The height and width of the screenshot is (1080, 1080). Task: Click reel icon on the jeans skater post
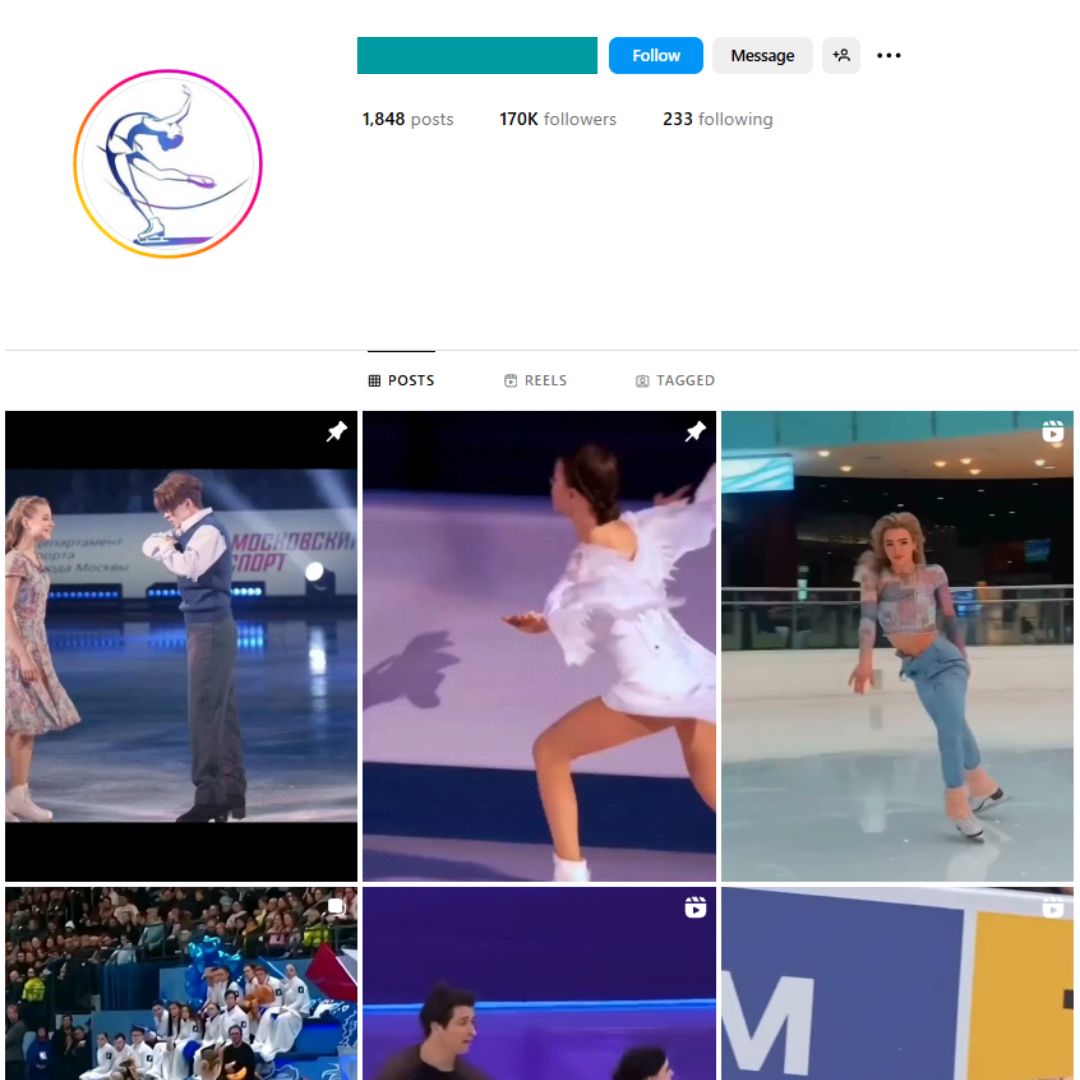1052,432
